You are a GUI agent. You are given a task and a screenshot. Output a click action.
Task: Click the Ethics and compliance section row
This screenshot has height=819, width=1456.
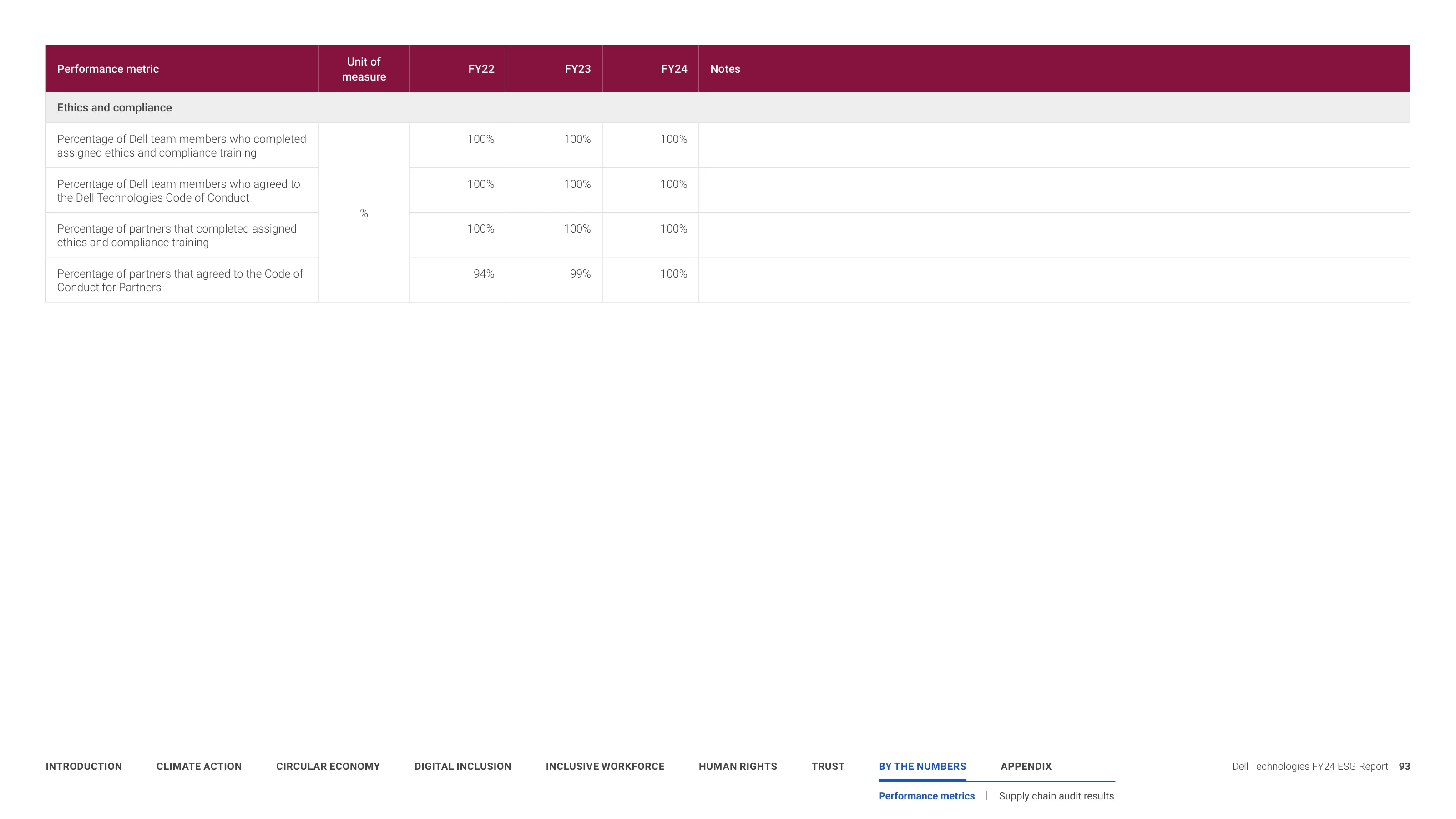click(x=728, y=107)
